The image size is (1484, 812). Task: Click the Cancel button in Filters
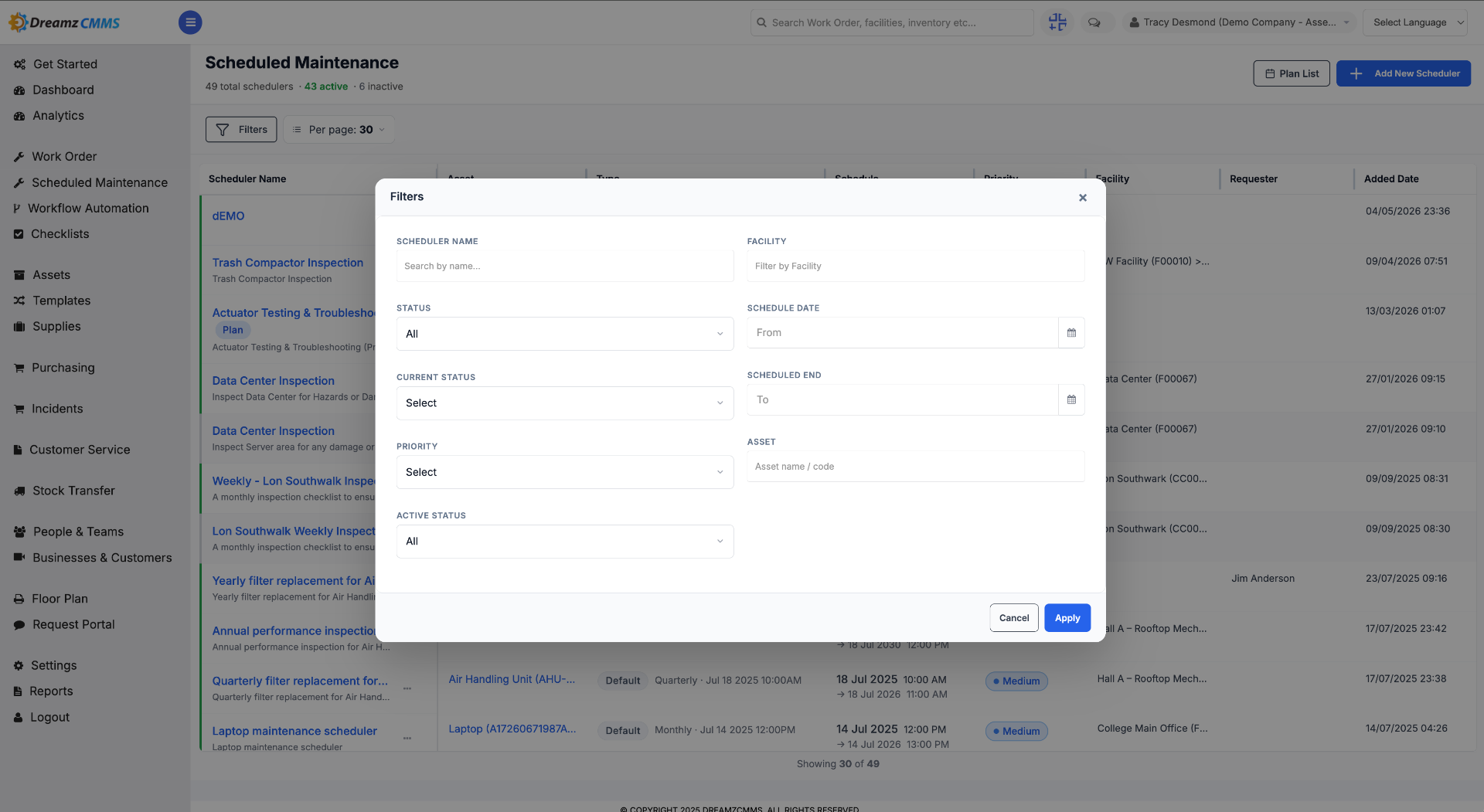click(x=1014, y=618)
